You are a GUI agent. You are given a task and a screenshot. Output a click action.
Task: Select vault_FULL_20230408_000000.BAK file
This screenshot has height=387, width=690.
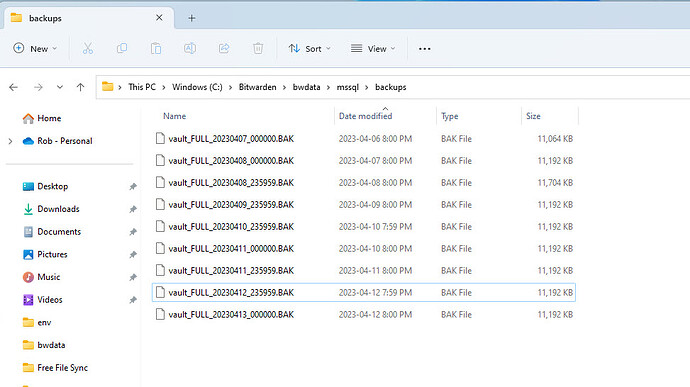(364, 161)
